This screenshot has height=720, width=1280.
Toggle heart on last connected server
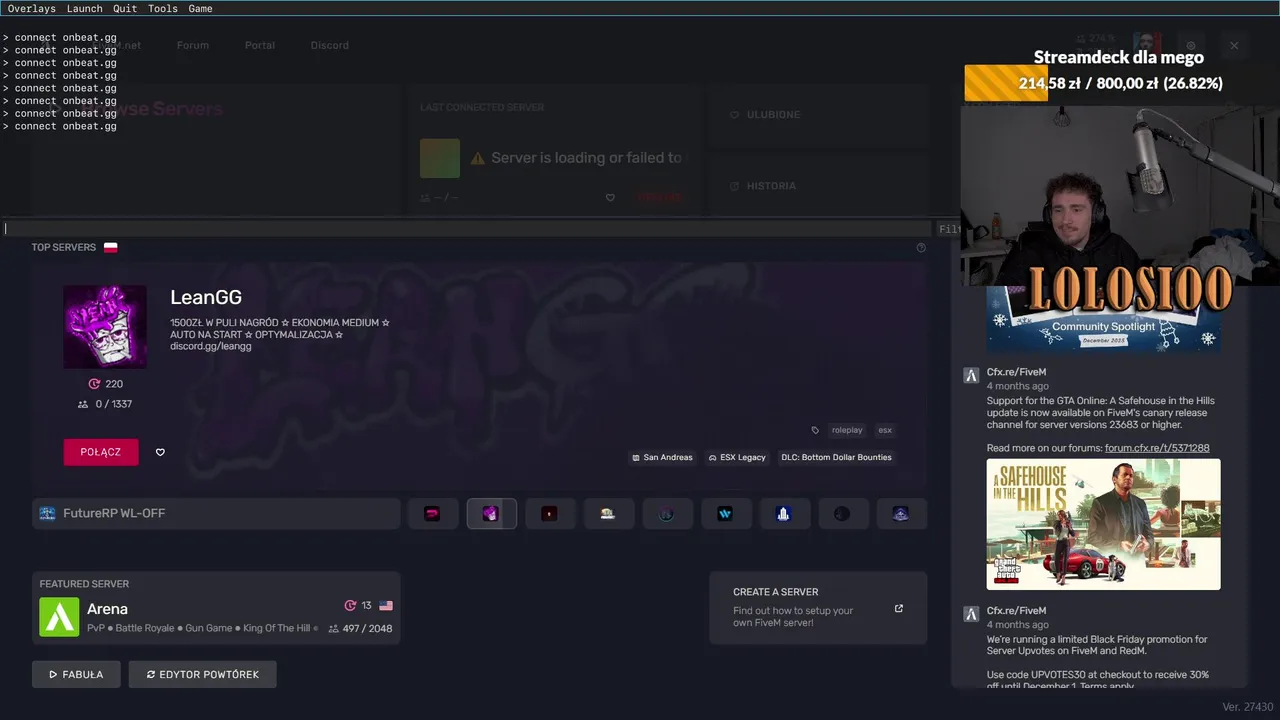point(610,198)
